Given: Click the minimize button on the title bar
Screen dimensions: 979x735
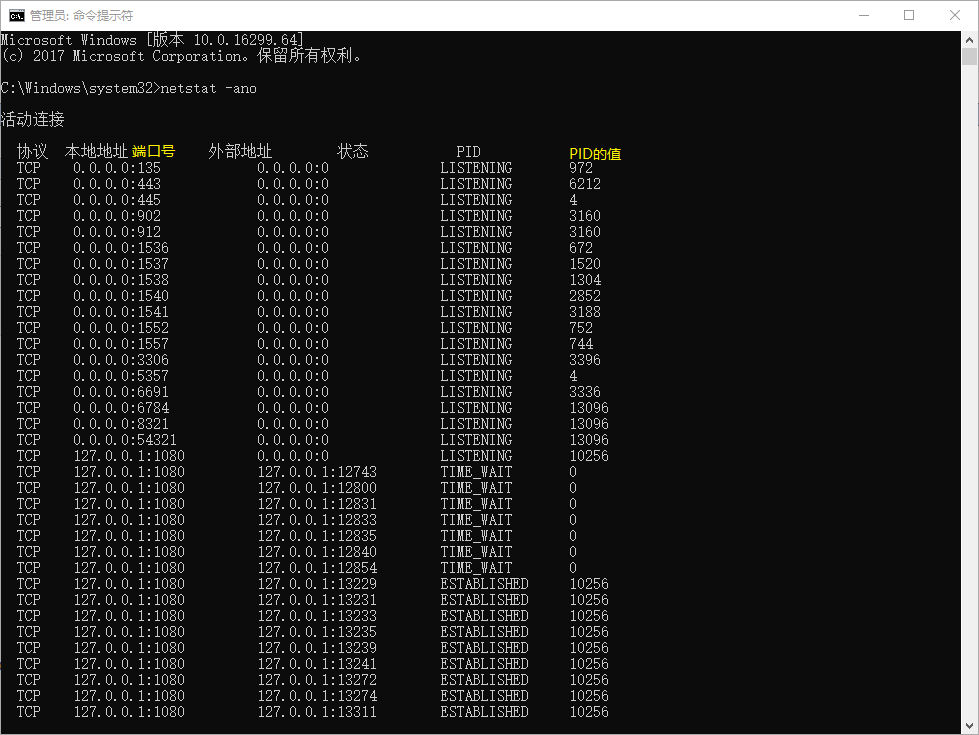Looking at the screenshot, I should point(864,15).
